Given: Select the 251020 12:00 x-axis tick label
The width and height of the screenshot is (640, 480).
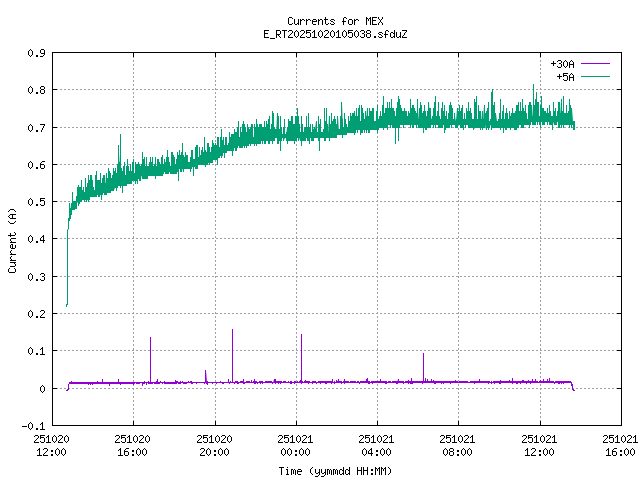Looking at the screenshot, I should [x=51, y=445].
